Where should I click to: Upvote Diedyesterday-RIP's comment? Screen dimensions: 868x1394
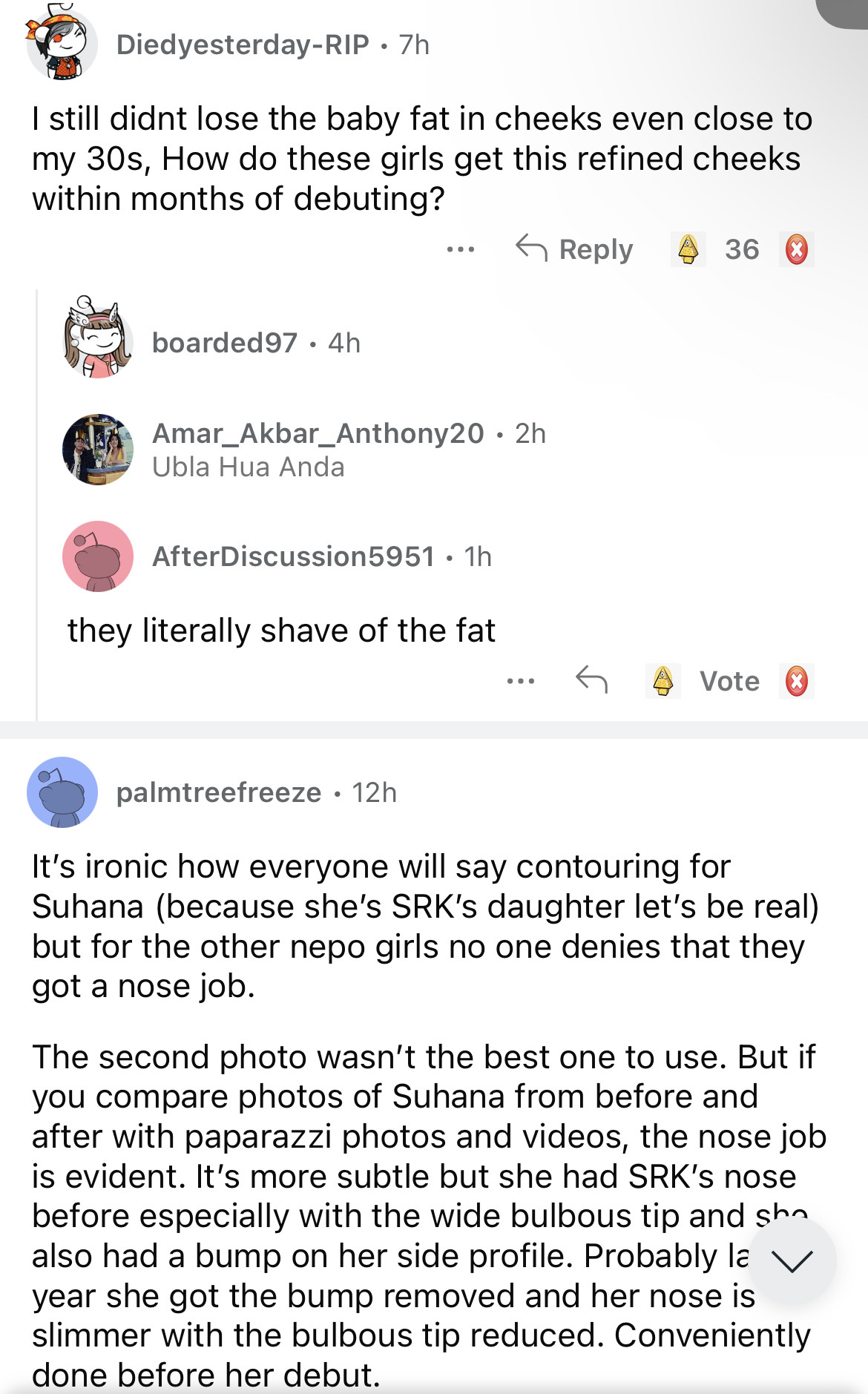[x=688, y=249]
